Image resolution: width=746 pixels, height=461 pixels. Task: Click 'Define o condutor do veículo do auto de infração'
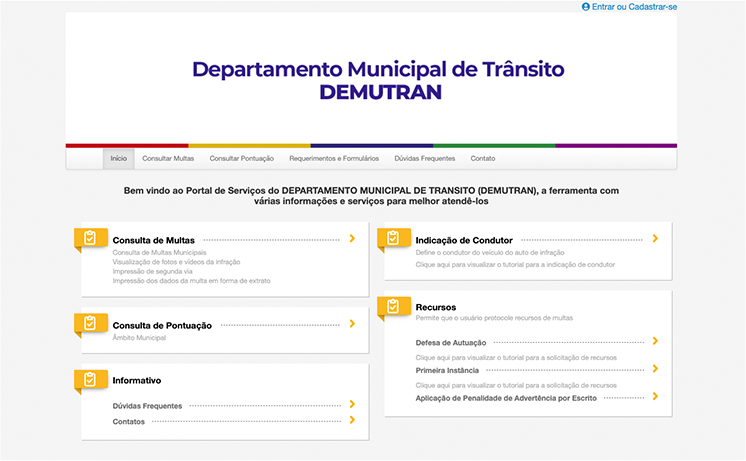click(x=490, y=252)
